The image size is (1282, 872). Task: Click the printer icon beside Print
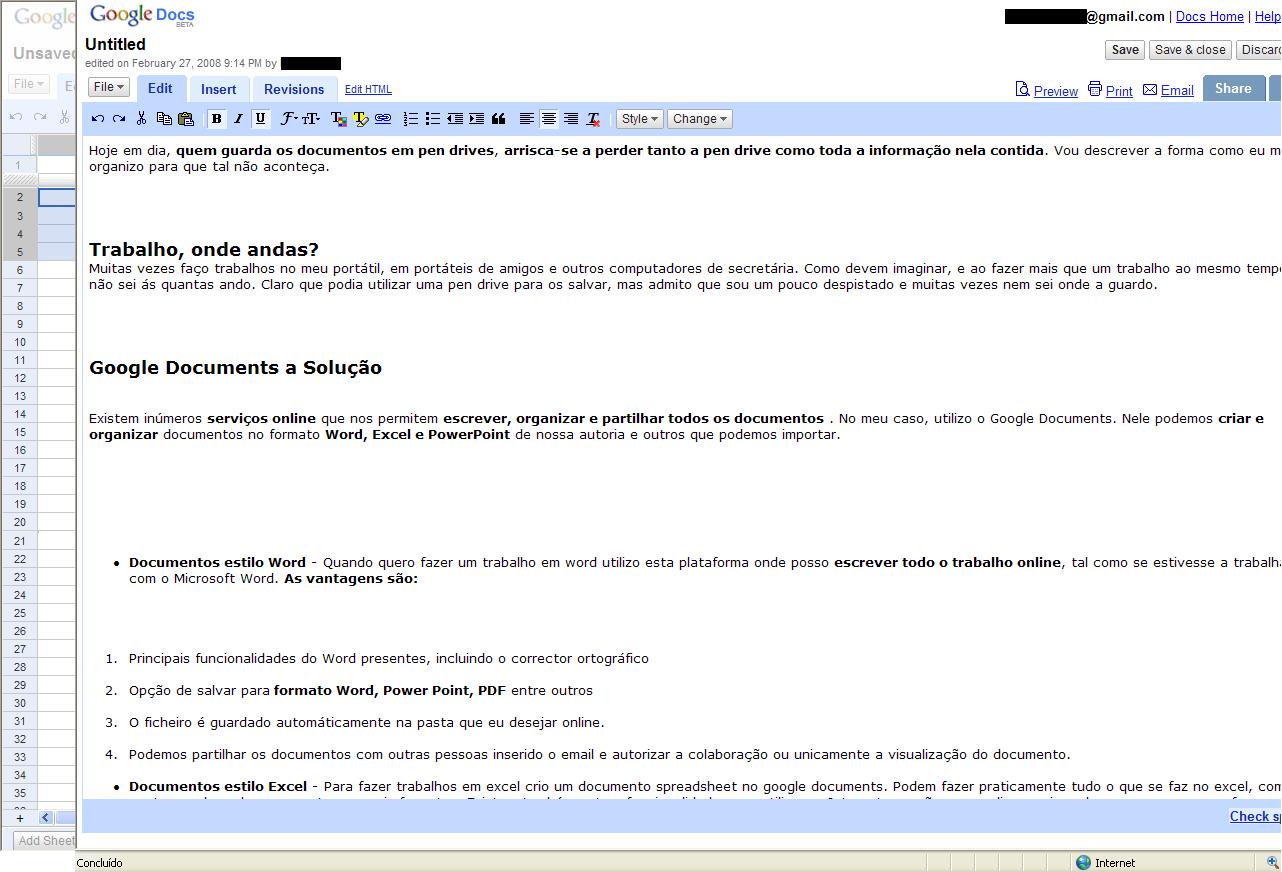(1095, 89)
